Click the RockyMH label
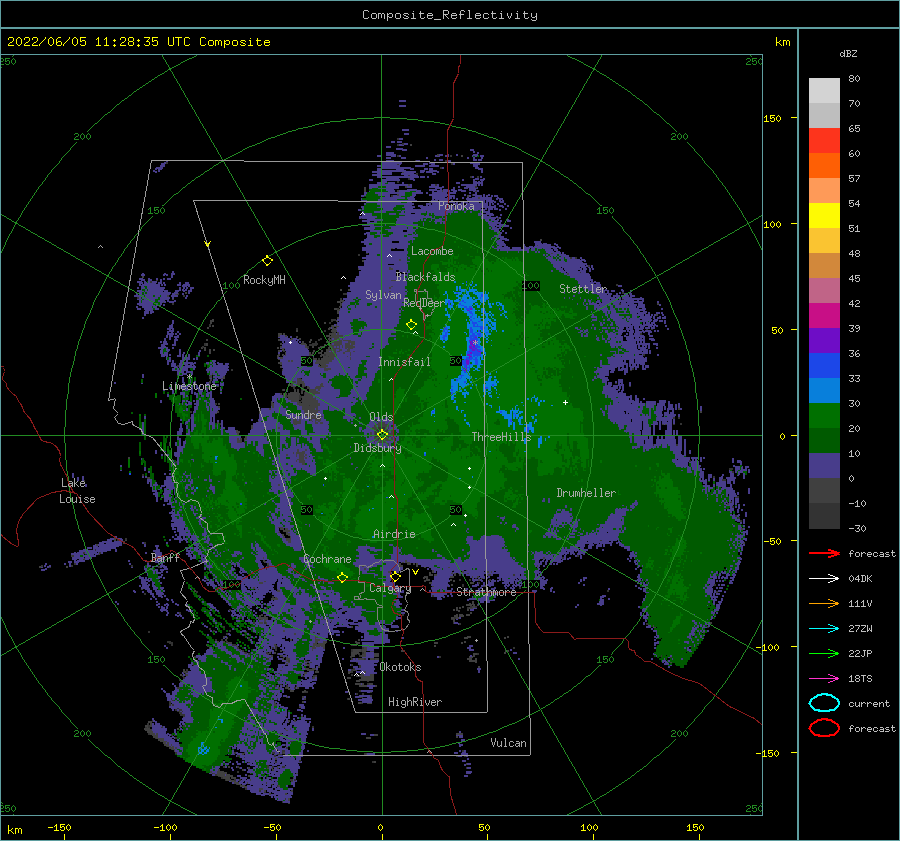The height and width of the screenshot is (841, 900). tap(264, 280)
